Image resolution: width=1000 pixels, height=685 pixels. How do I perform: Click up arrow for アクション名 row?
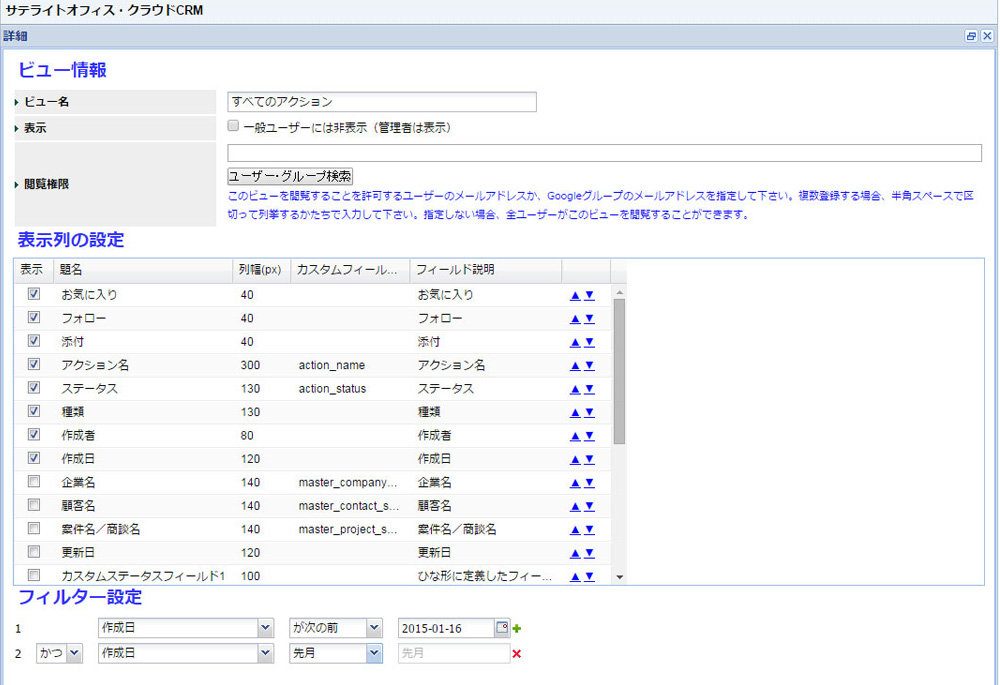coord(575,365)
